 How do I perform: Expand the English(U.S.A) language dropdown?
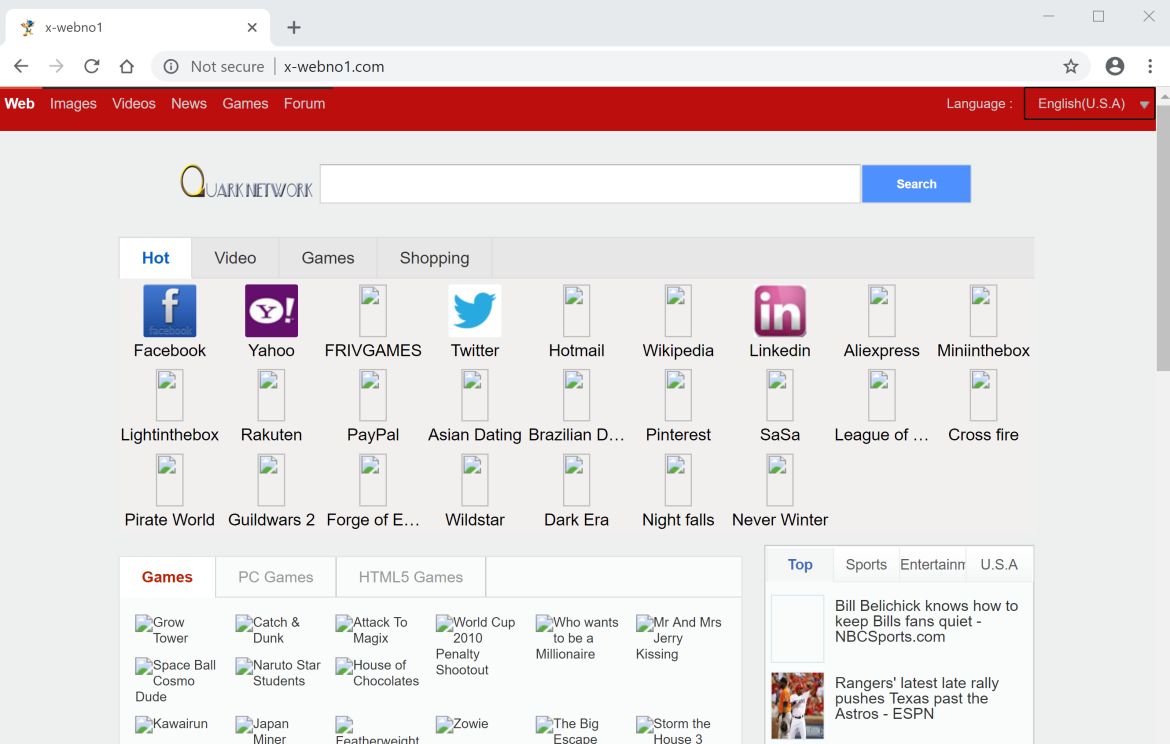[1090, 104]
